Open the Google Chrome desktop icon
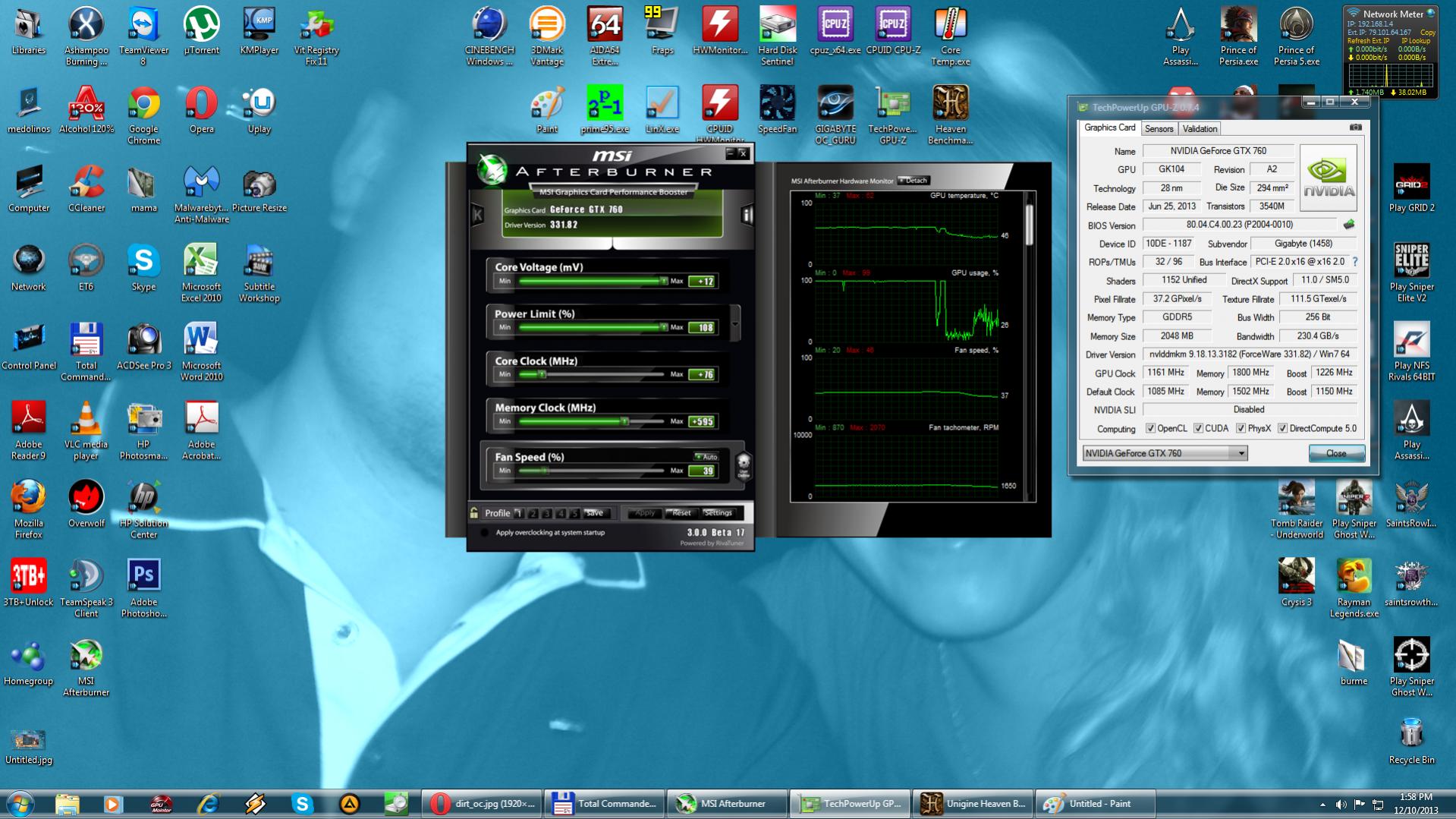Image resolution: width=1456 pixels, height=819 pixels. point(143,115)
